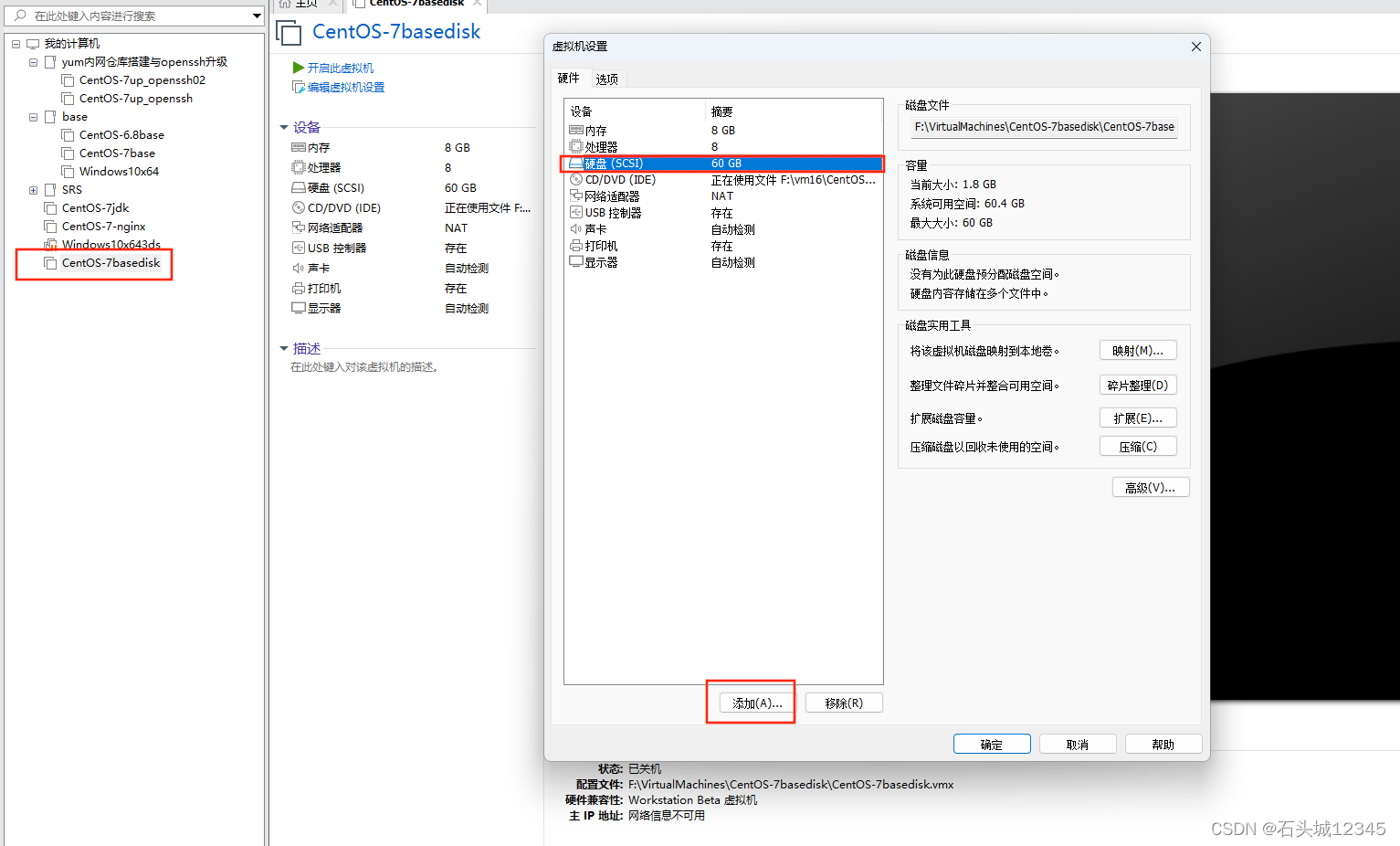The width and height of the screenshot is (1400, 846).
Task: Click the display icon in main window devices
Action: click(298, 308)
